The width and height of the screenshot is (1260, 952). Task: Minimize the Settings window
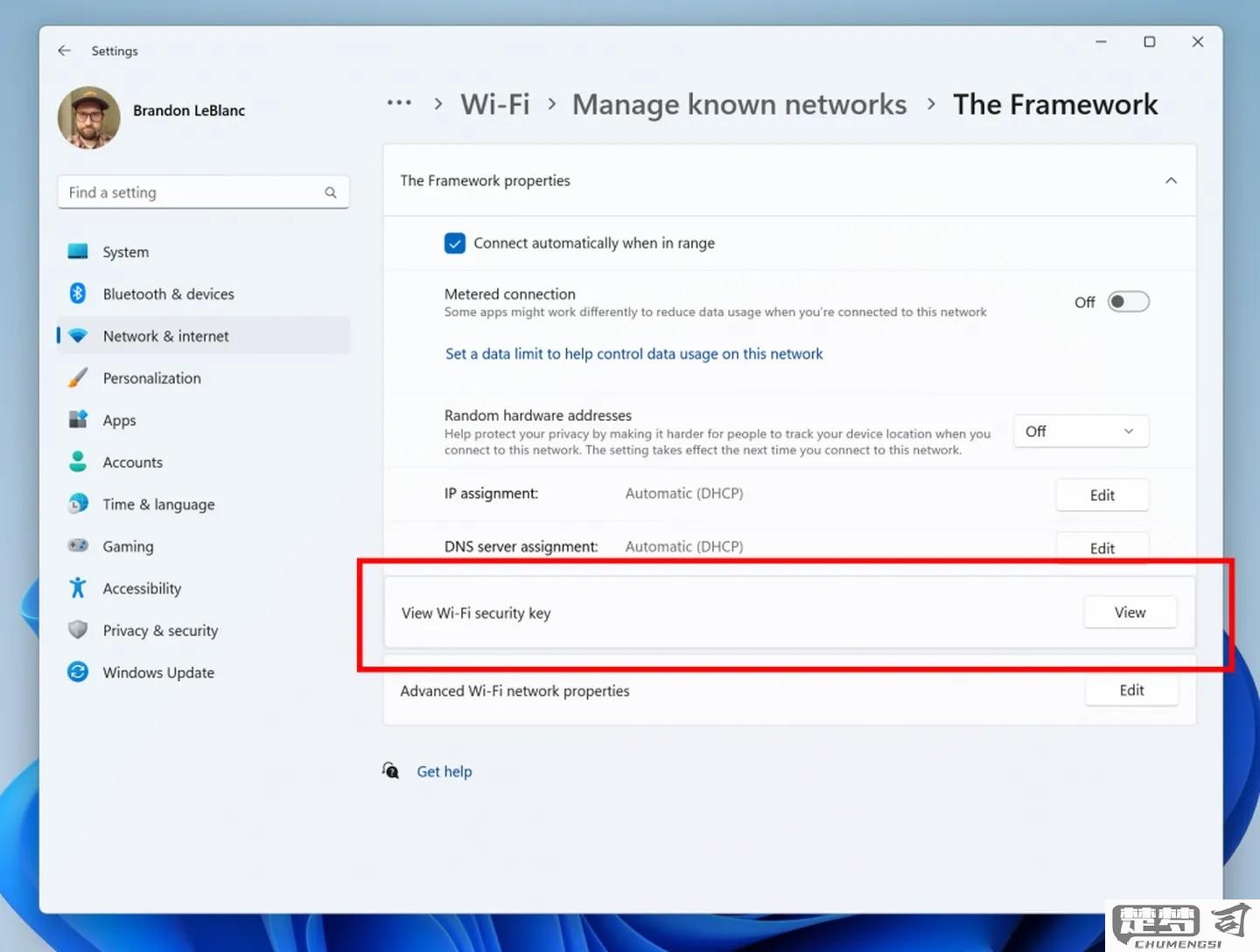pos(1101,42)
